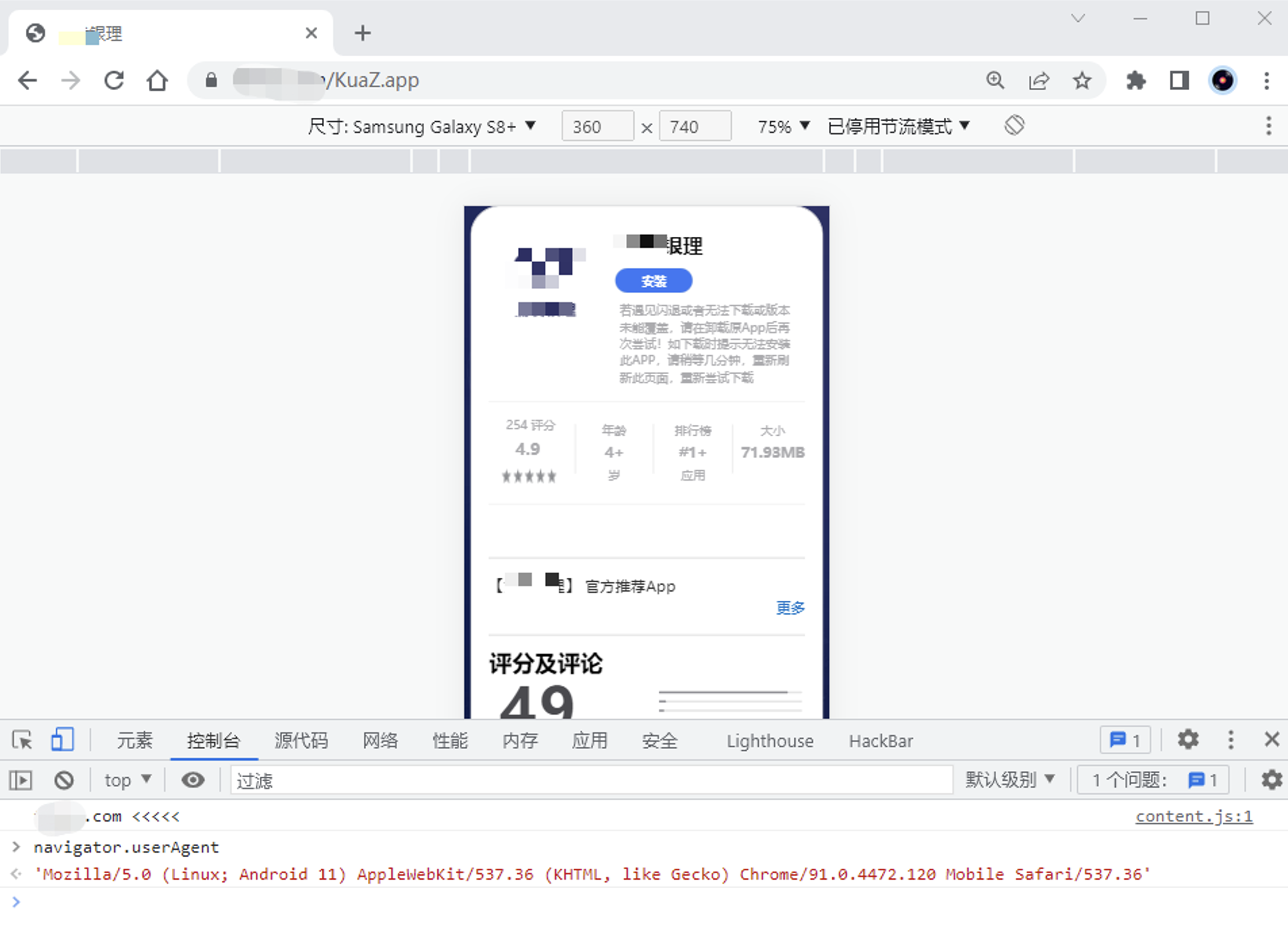1288x930 pixels.
Task: Switch to the 网络 tab
Action: pyautogui.click(x=380, y=740)
